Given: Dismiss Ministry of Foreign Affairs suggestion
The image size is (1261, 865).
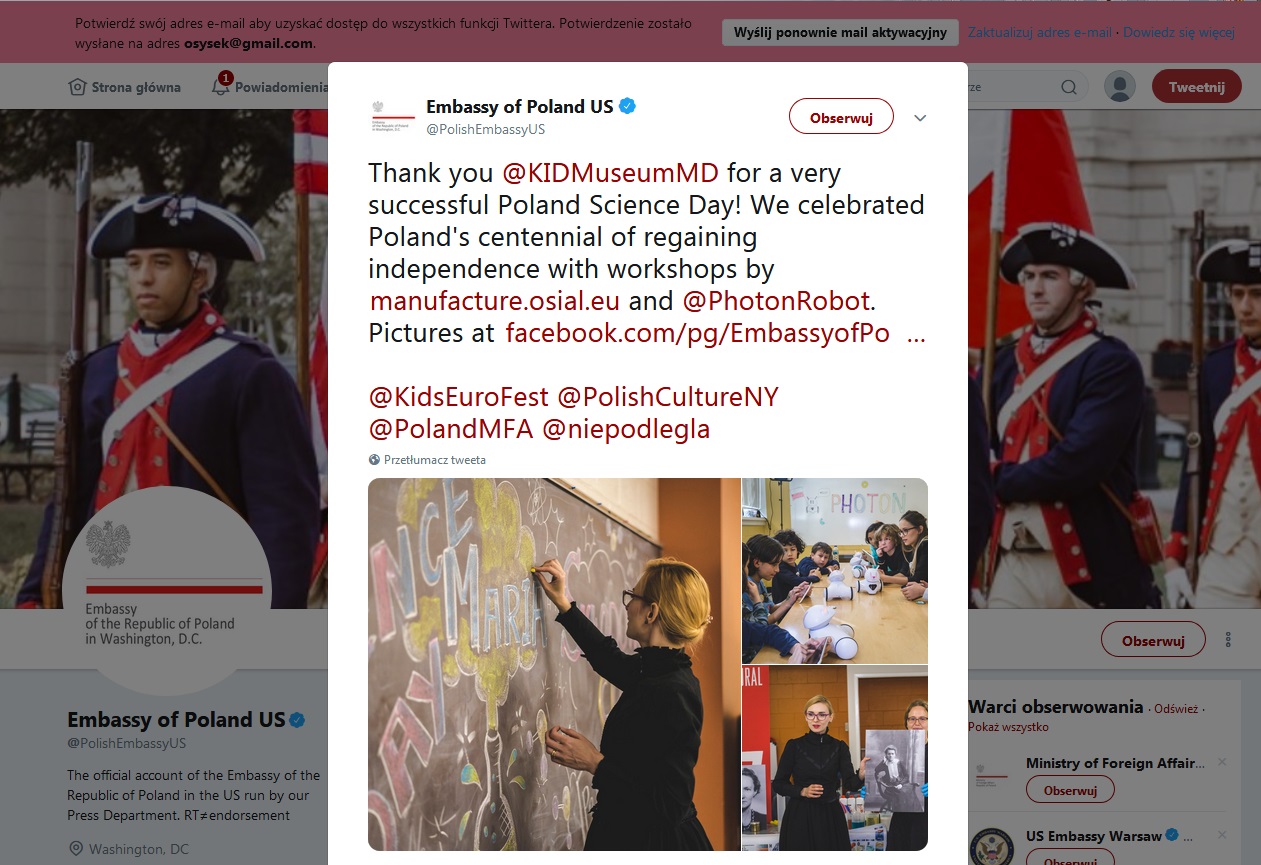Looking at the screenshot, I should click(1222, 762).
